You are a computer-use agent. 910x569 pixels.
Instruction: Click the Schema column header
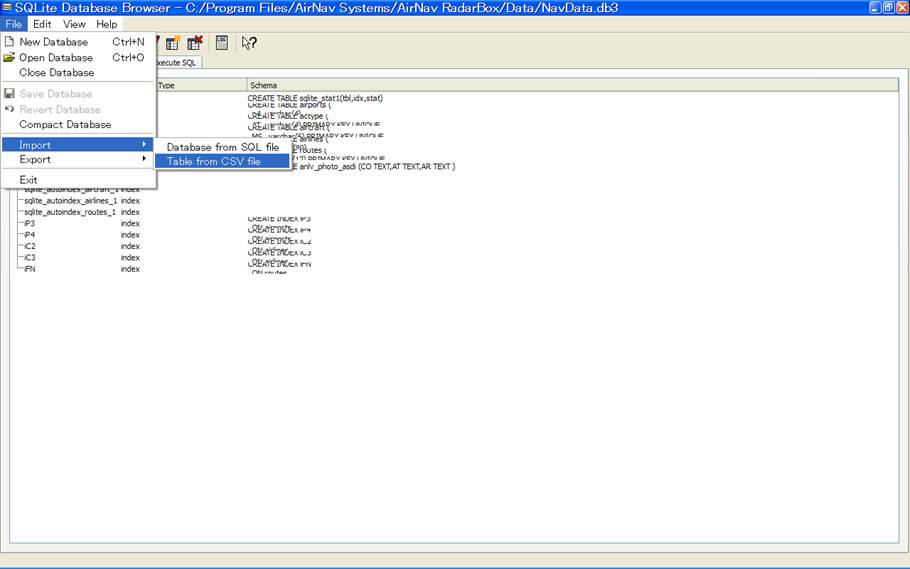click(x=573, y=85)
